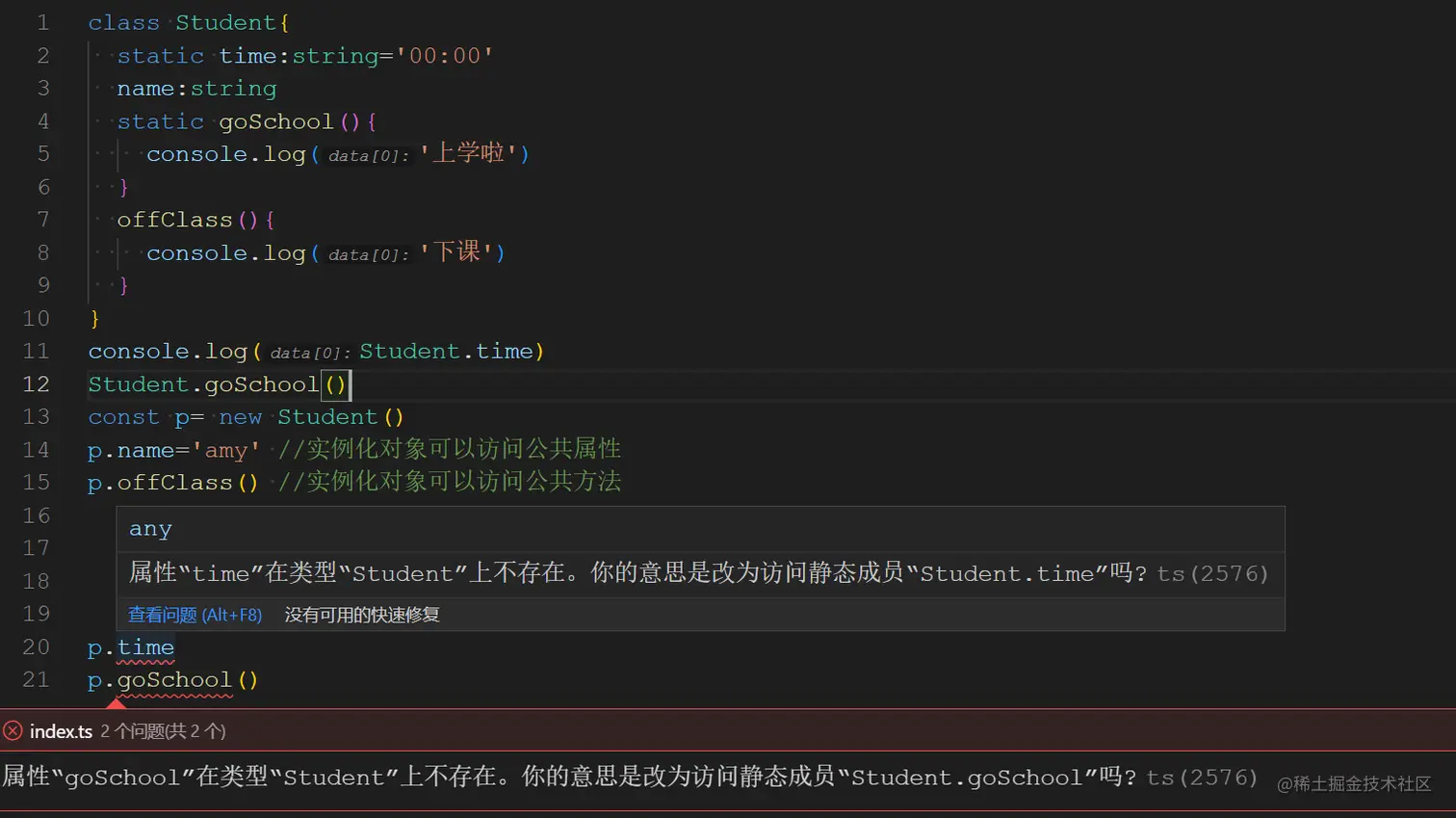The width and height of the screenshot is (1456, 818).
Task: Click 'any' type in hover tooltip
Action: click(x=150, y=529)
